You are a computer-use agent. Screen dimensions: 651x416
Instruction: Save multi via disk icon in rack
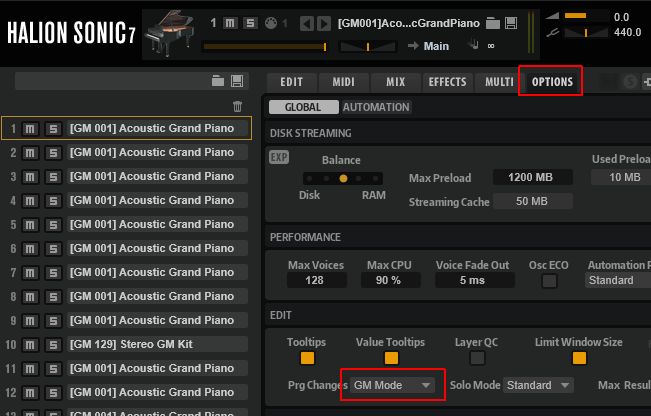pyautogui.click(x=237, y=81)
